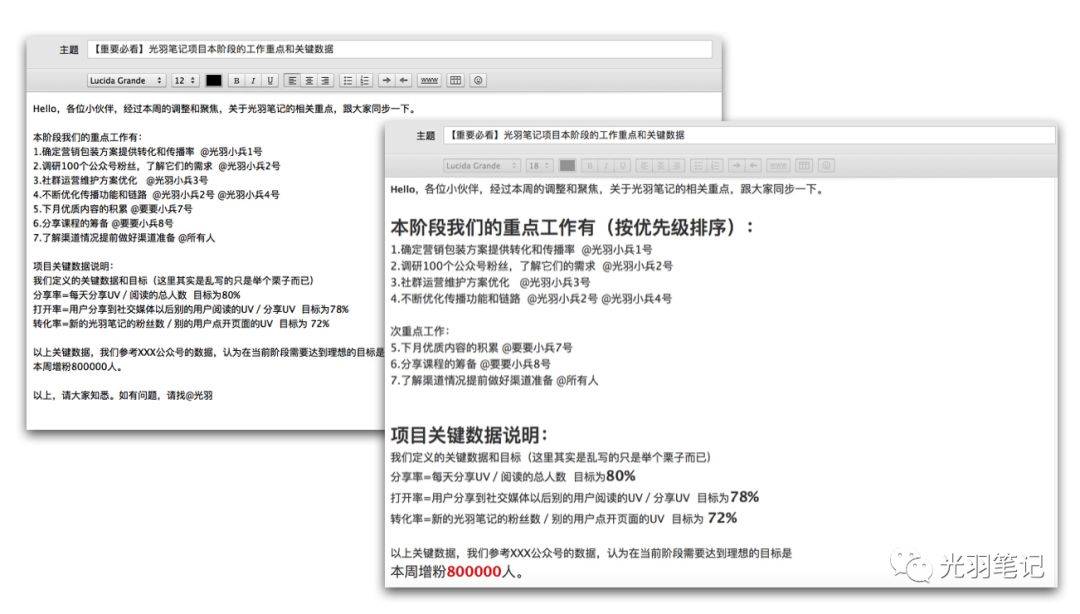The width and height of the screenshot is (1080, 614).
Task: Open font size 12 dropdown
Action: coord(185,80)
